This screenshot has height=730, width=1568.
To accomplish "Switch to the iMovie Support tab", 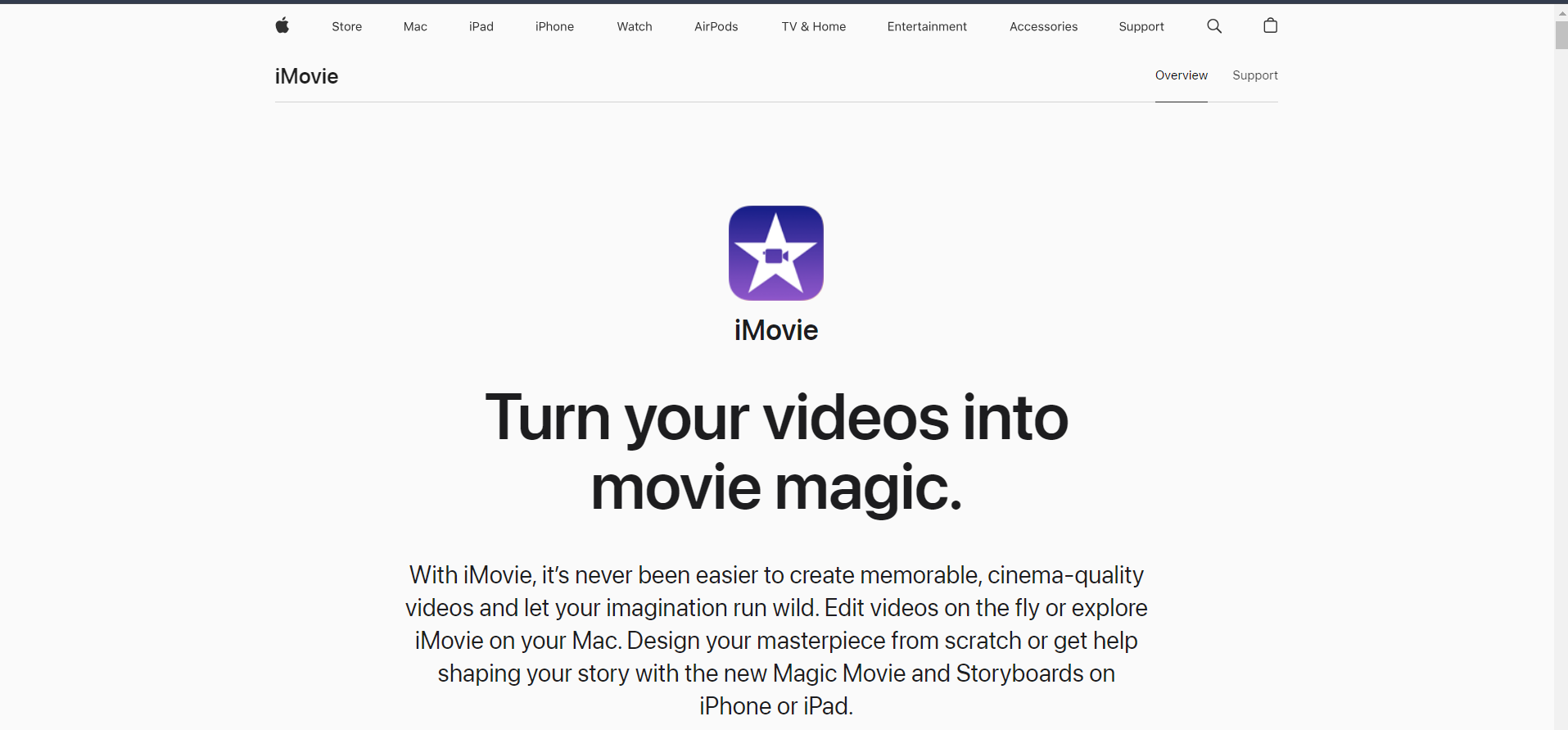I will 1255,75.
